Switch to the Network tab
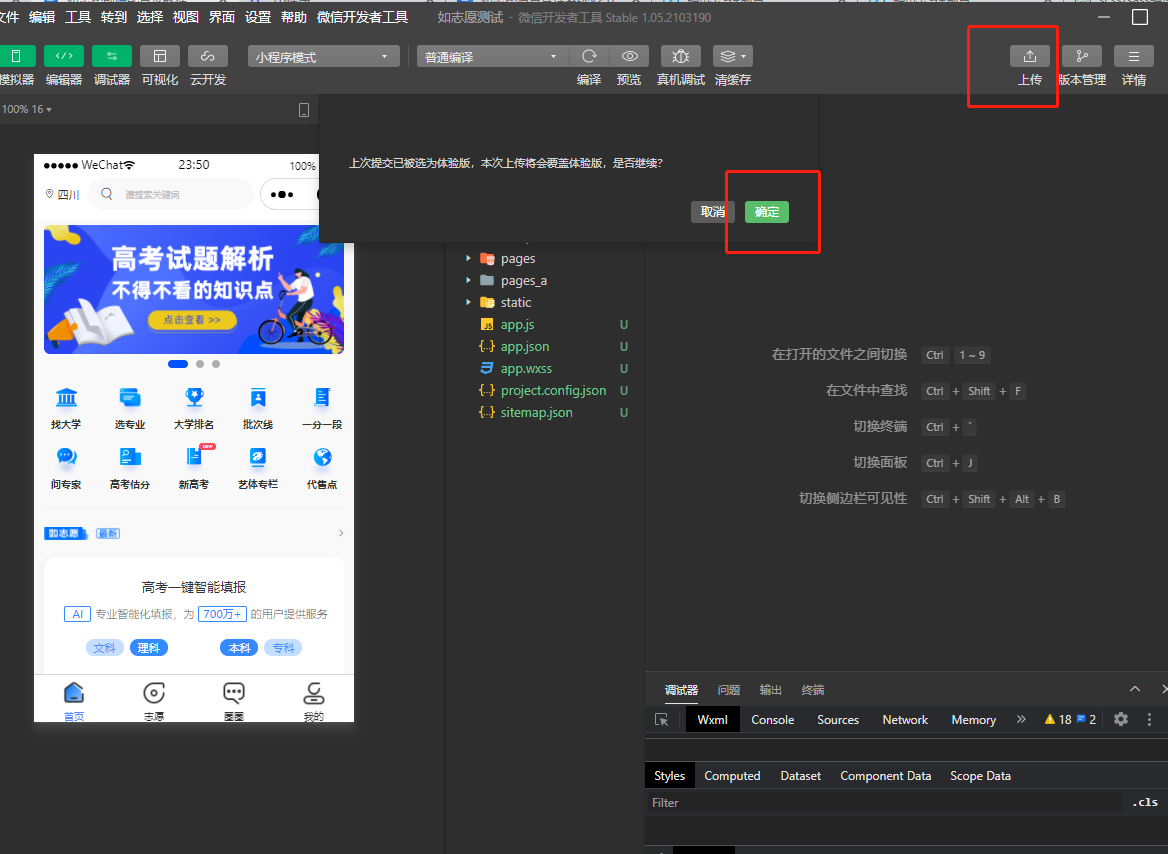Screen dimensions: 1168x854 pos(905,720)
